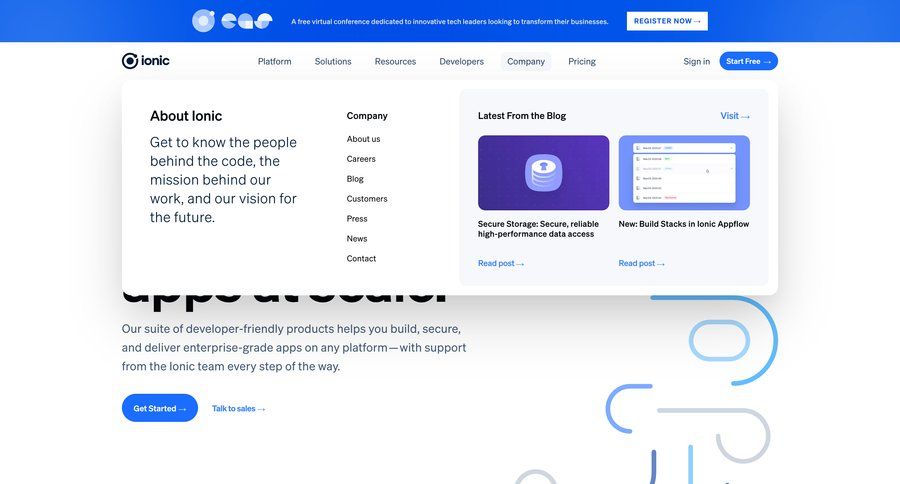
Task: Click Secure Storage post title
Action: point(538,229)
